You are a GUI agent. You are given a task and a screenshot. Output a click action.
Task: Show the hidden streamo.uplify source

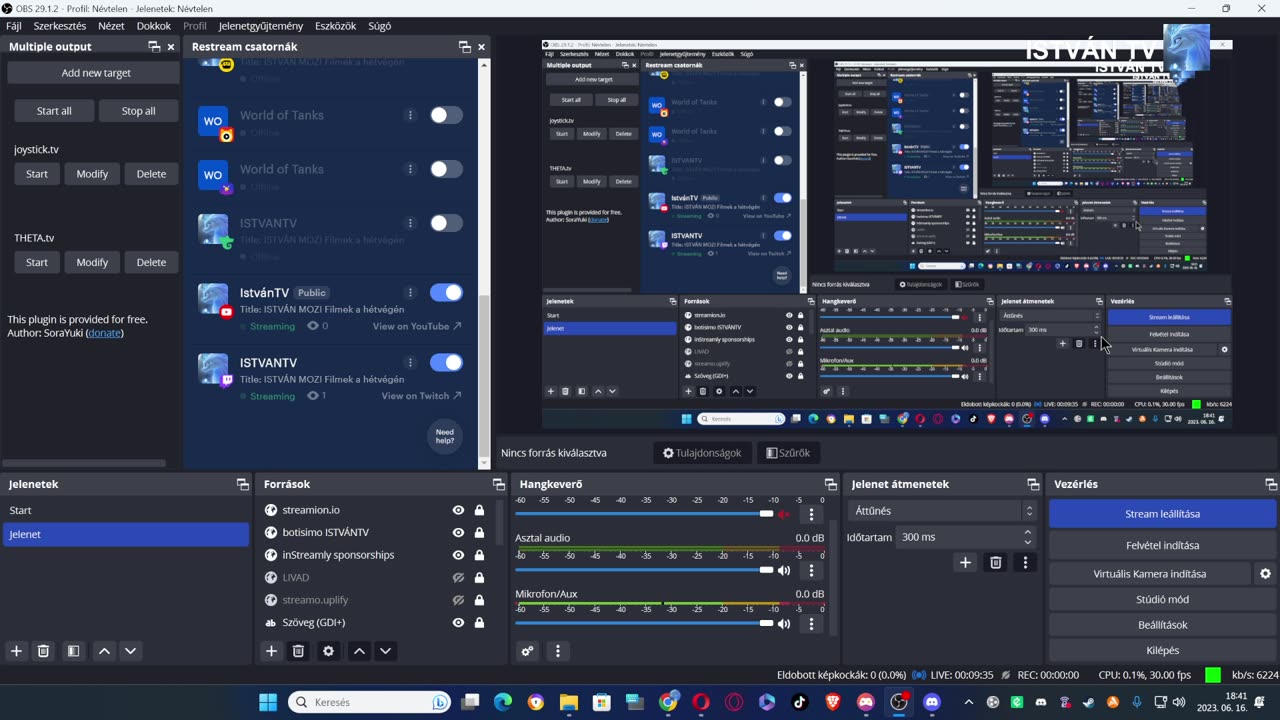point(458,600)
